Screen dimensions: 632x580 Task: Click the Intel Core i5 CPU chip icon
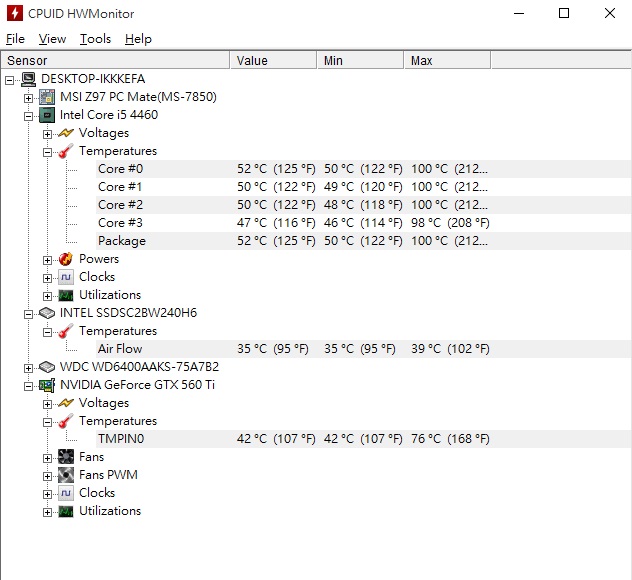coord(47,115)
